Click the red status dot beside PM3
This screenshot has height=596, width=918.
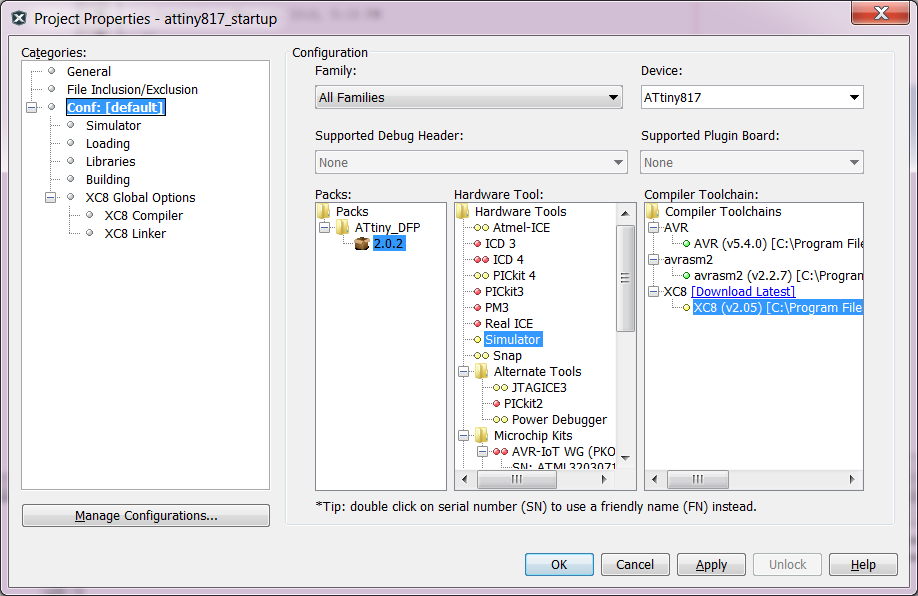[477, 307]
